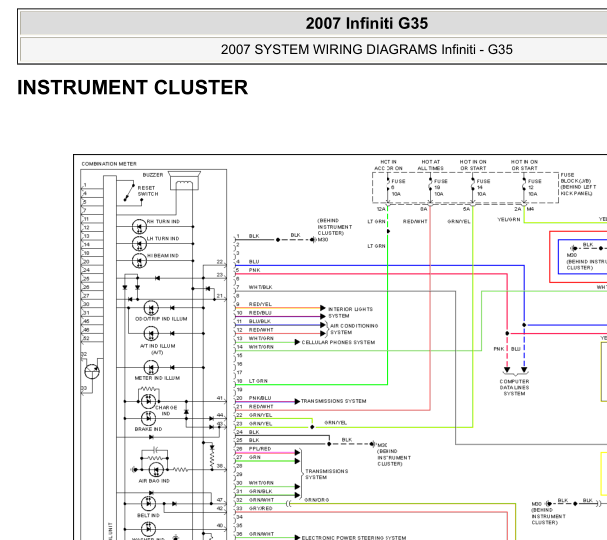Click the RH TURN IND lamp symbol
The image size is (607, 540).
click(x=139, y=227)
